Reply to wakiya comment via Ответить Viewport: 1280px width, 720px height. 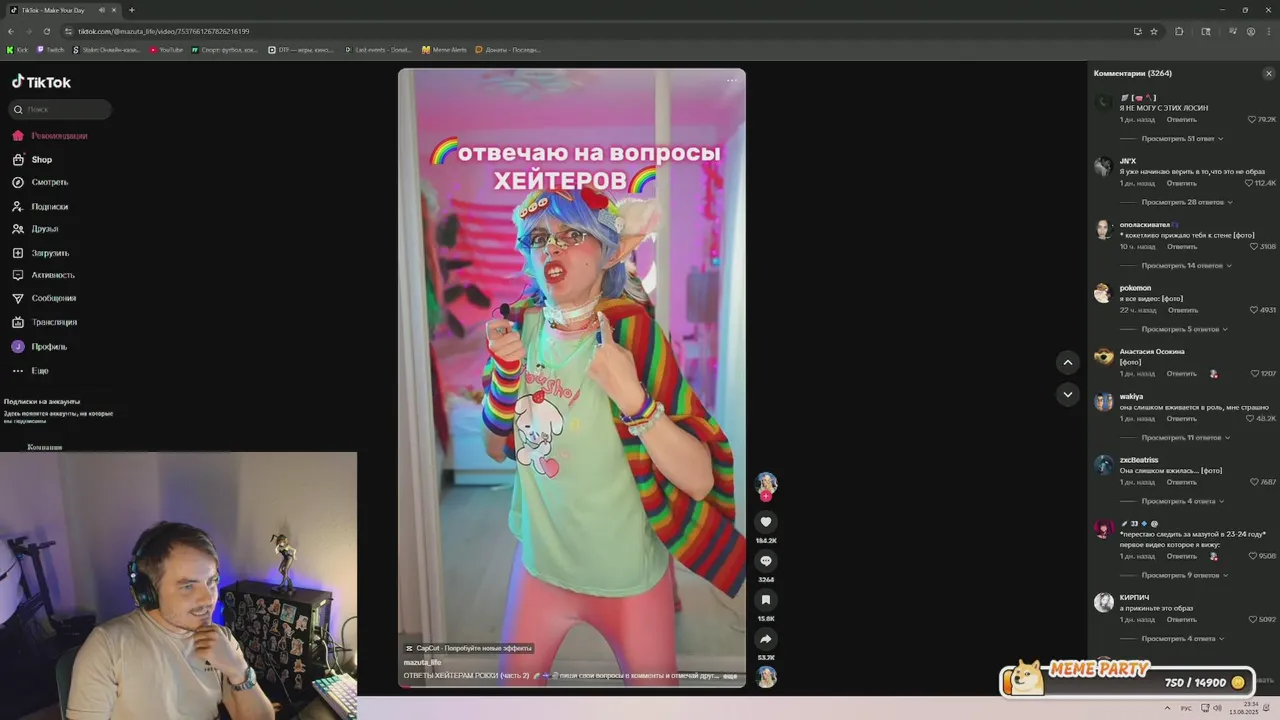click(1181, 419)
